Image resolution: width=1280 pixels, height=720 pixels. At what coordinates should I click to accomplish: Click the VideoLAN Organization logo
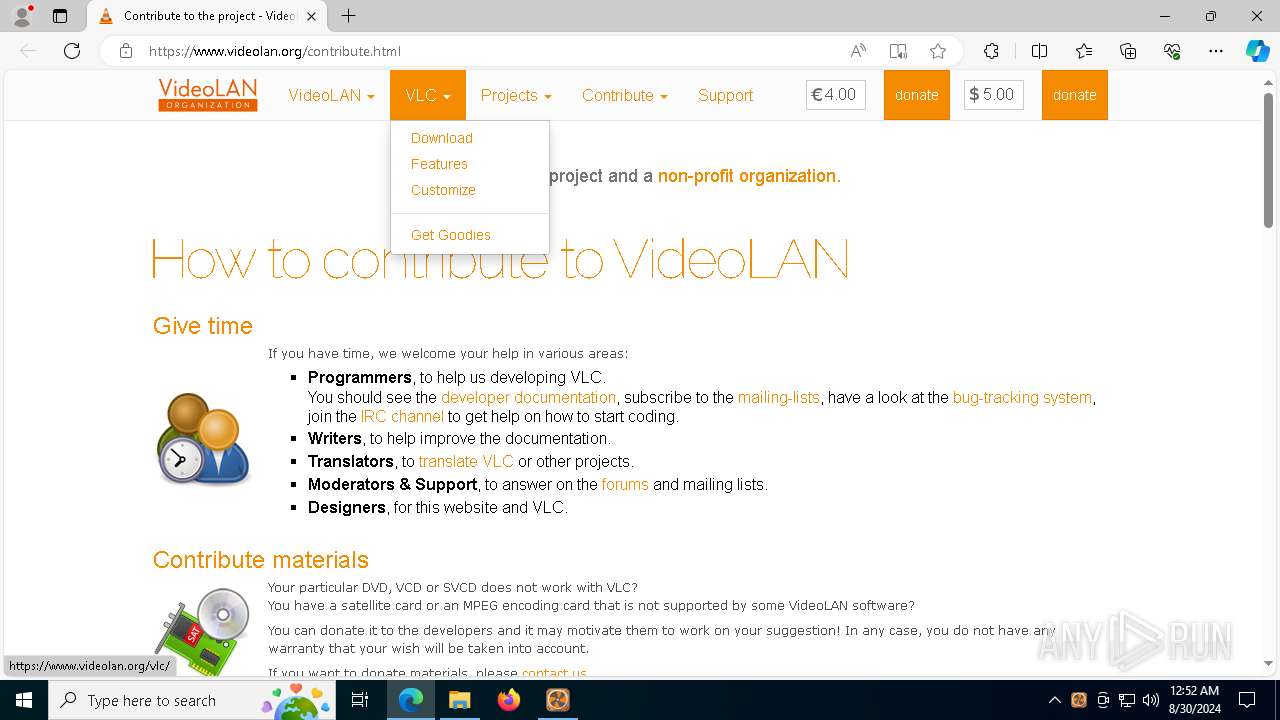tap(208, 95)
